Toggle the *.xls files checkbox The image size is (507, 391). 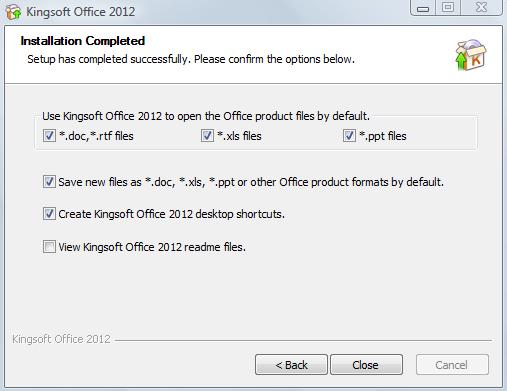coord(207,136)
